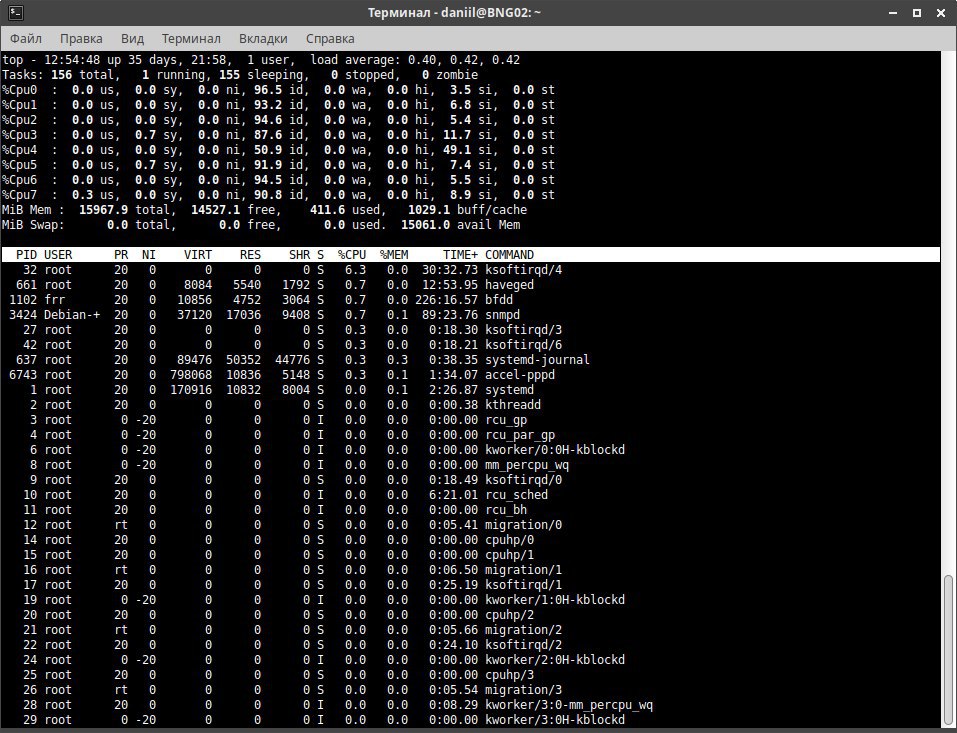This screenshot has width=957, height=733.
Task: Click the haveged process row
Action: click(471, 285)
